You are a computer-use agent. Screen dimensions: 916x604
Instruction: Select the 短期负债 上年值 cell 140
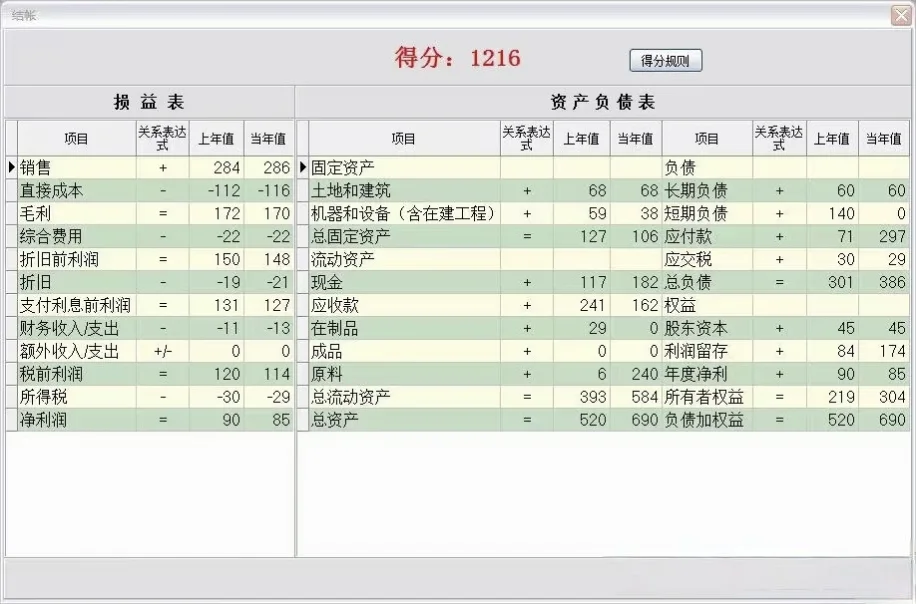(832, 213)
